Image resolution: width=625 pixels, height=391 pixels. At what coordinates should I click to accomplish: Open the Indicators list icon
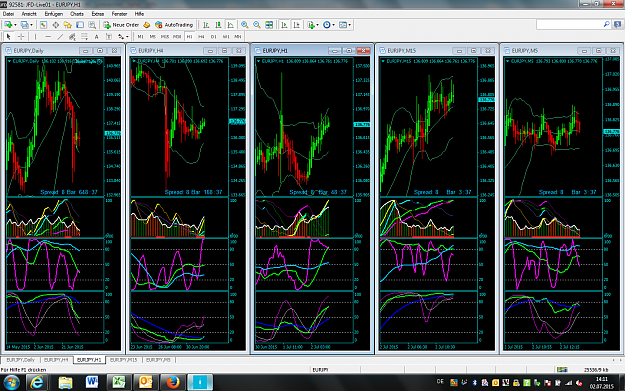click(x=311, y=25)
